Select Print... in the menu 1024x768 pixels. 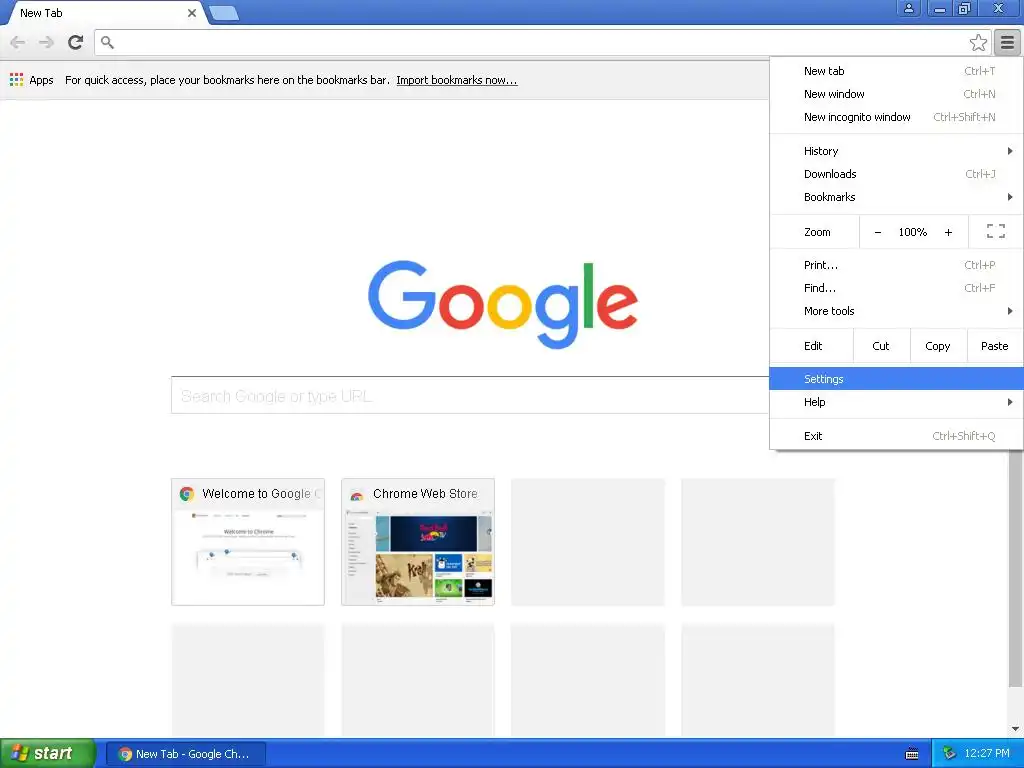tap(896, 264)
